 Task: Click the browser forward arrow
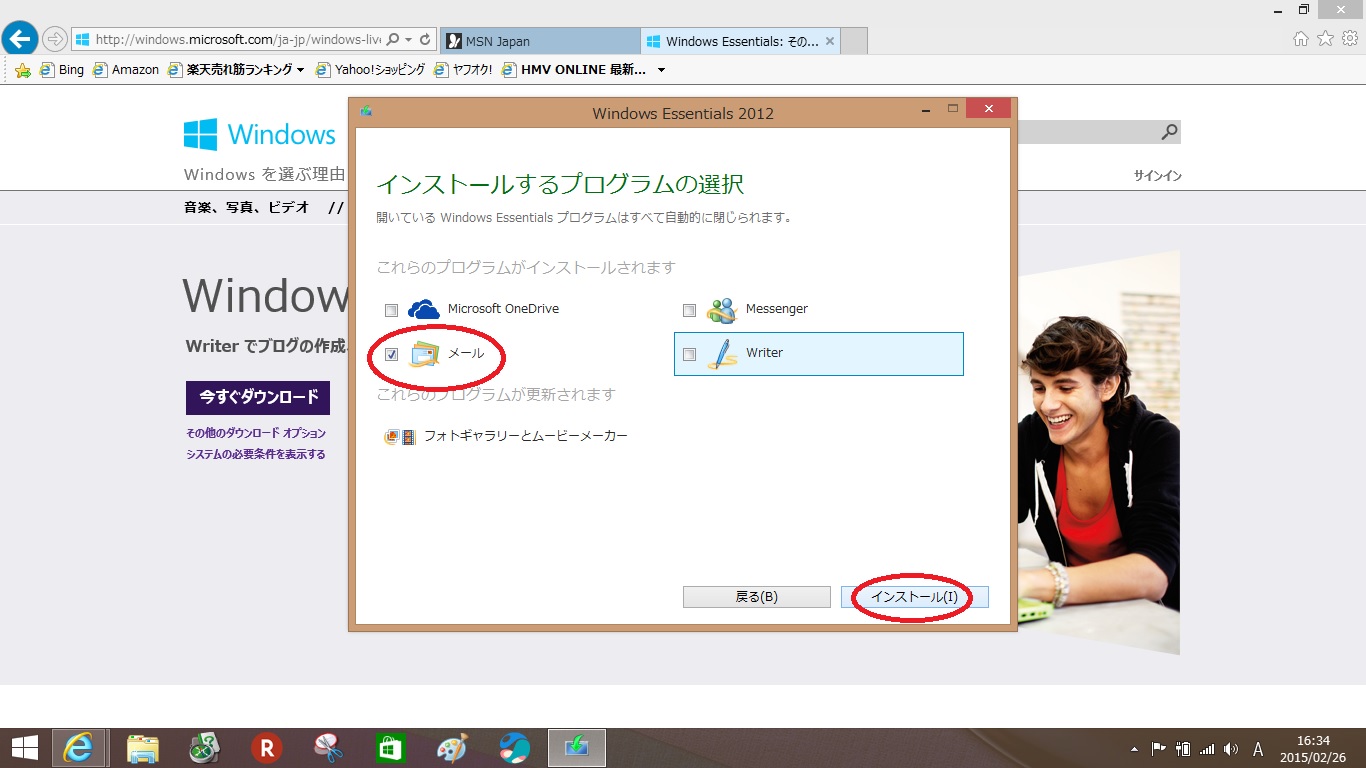[54, 40]
